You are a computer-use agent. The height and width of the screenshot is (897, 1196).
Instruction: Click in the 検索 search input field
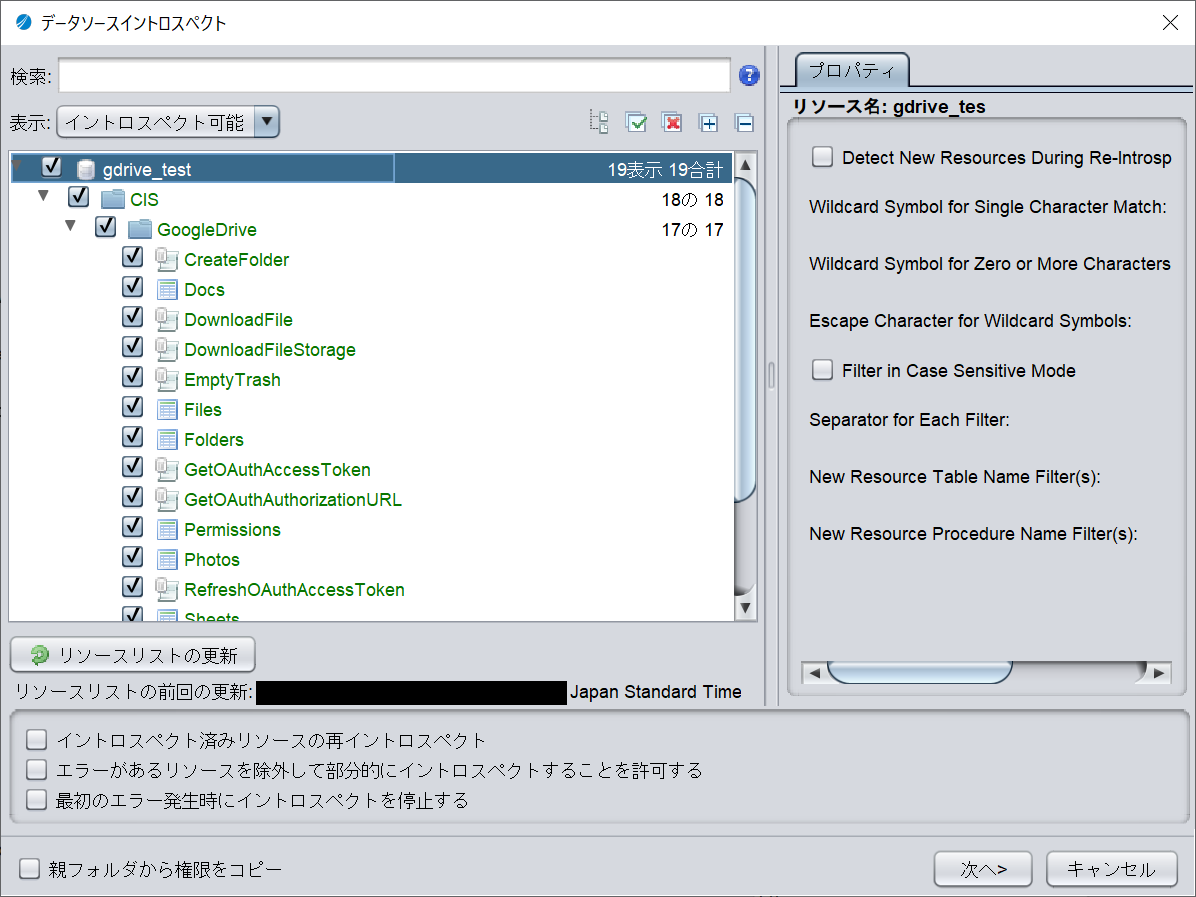point(394,76)
